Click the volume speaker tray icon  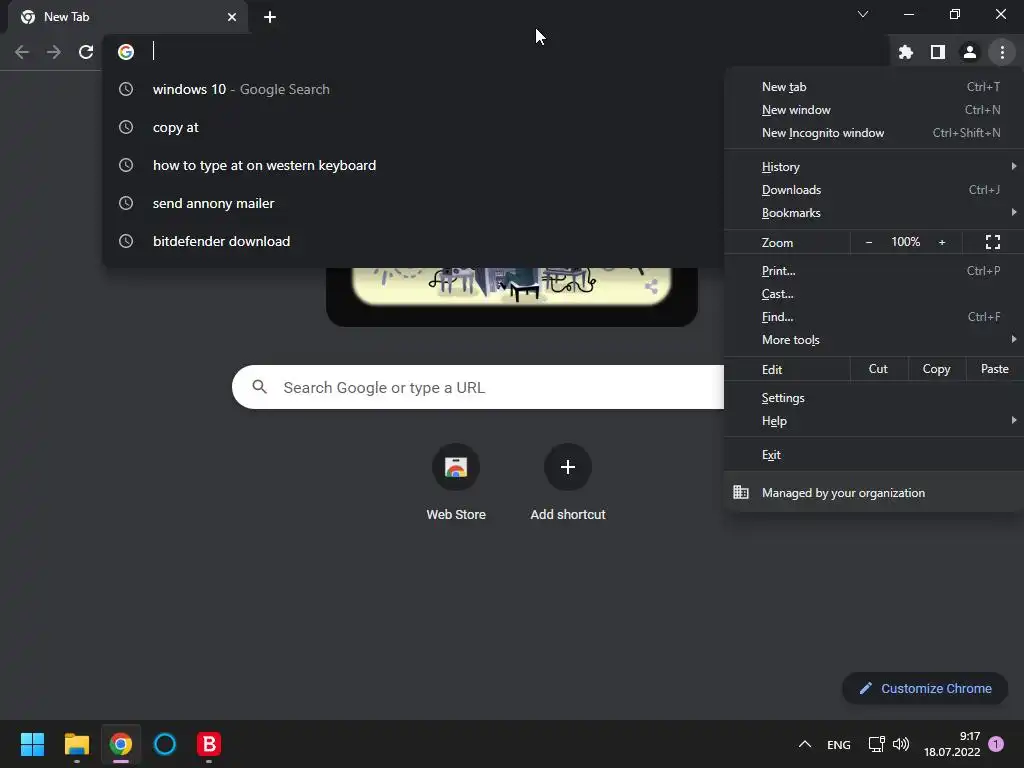901,744
